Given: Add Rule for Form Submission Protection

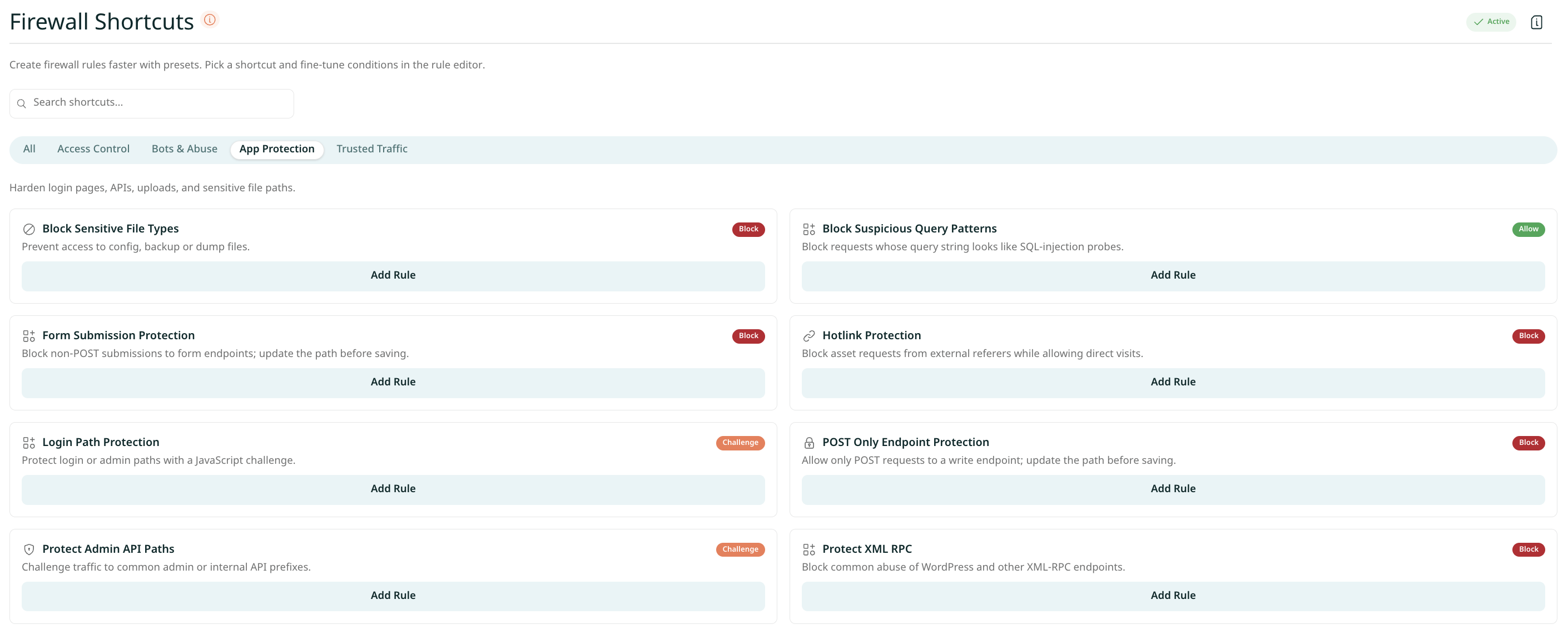Looking at the screenshot, I should coord(393,382).
